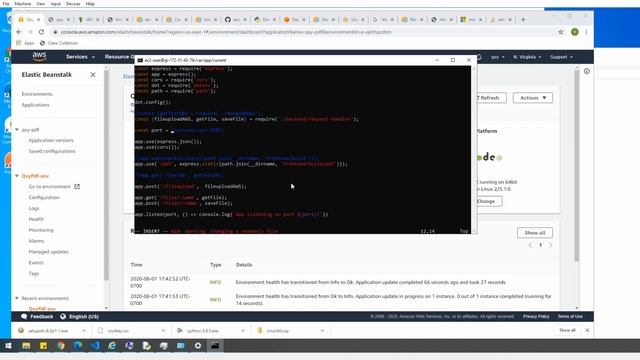The height and width of the screenshot is (360, 640).
Task: Open Chrome from the taskbar
Action: [61, 346]
